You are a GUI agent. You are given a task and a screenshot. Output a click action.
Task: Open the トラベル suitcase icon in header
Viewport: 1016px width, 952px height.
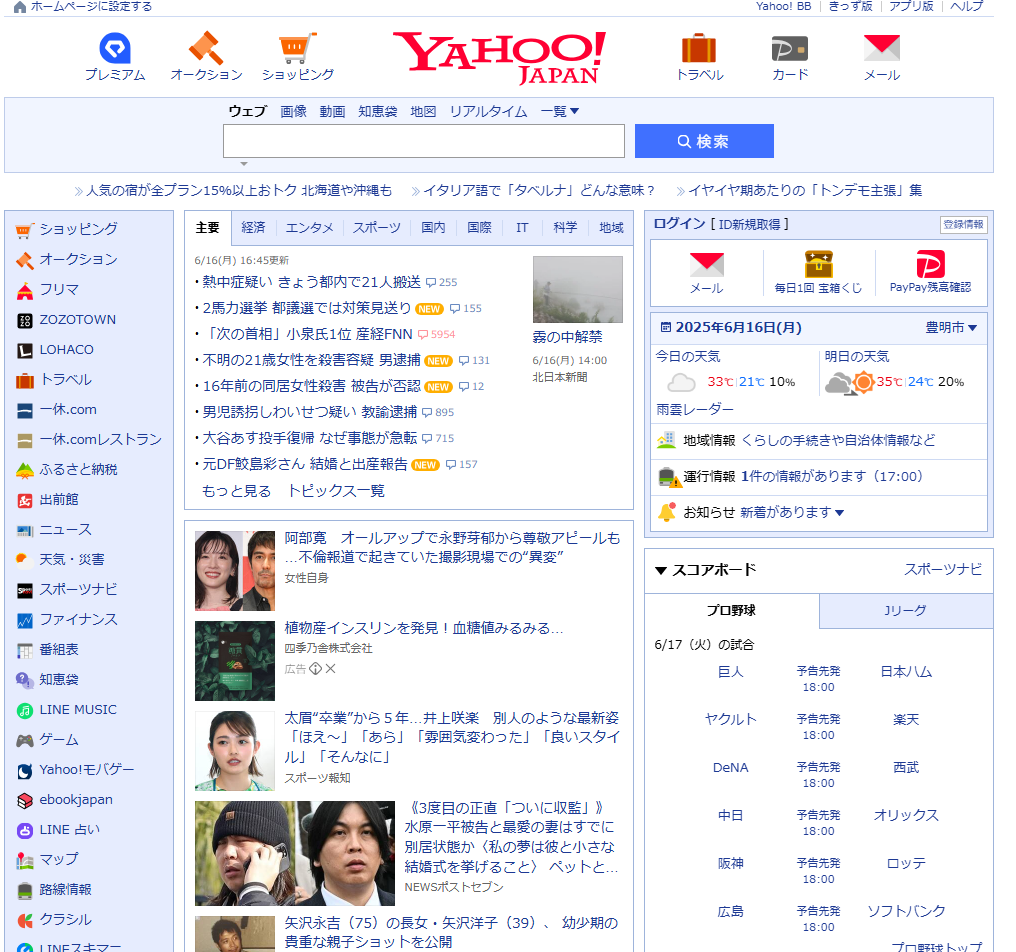point(699,48)
